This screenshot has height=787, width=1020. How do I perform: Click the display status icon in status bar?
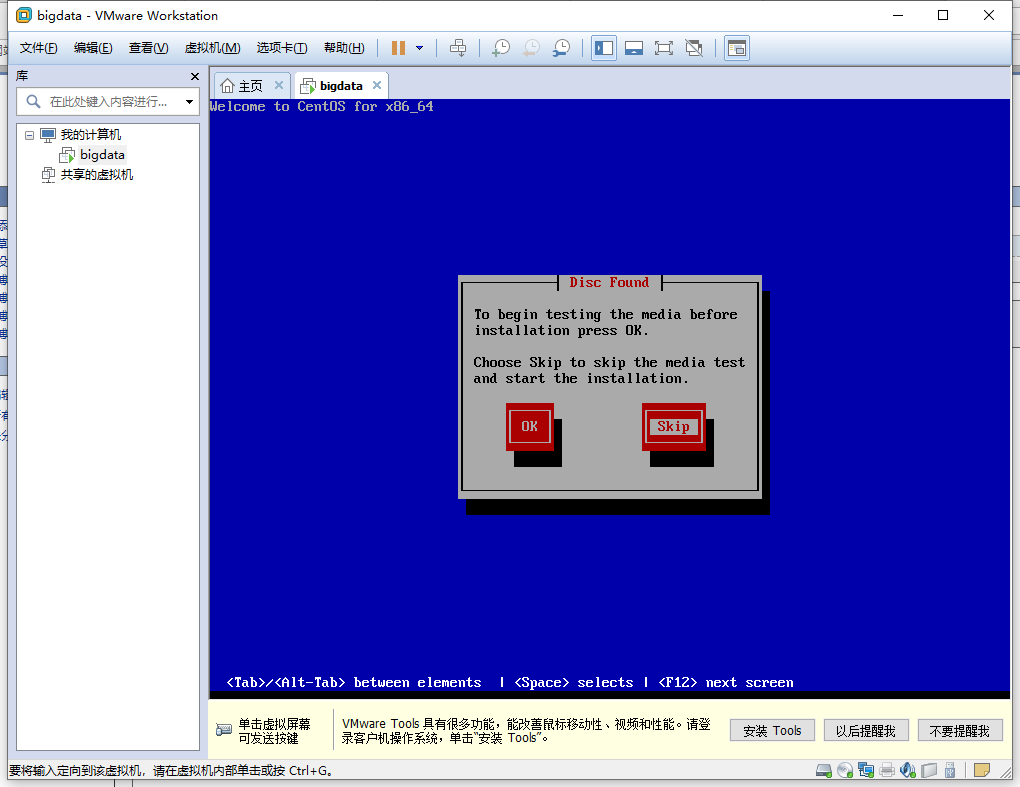[929, 771]
